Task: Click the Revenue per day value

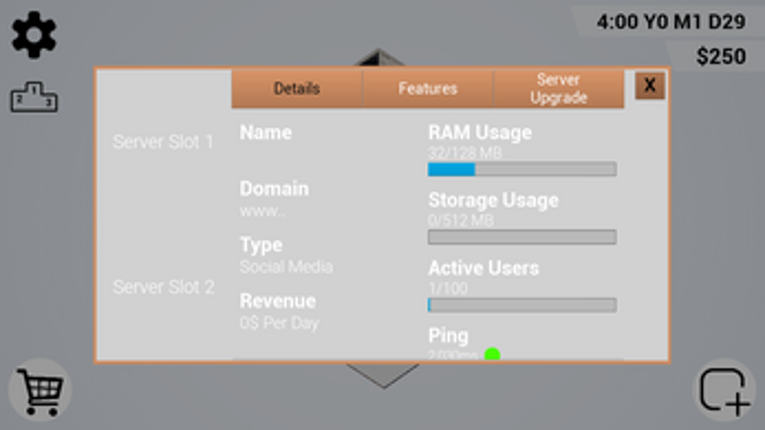Action: pyautogui.click(x=279, y=323)
